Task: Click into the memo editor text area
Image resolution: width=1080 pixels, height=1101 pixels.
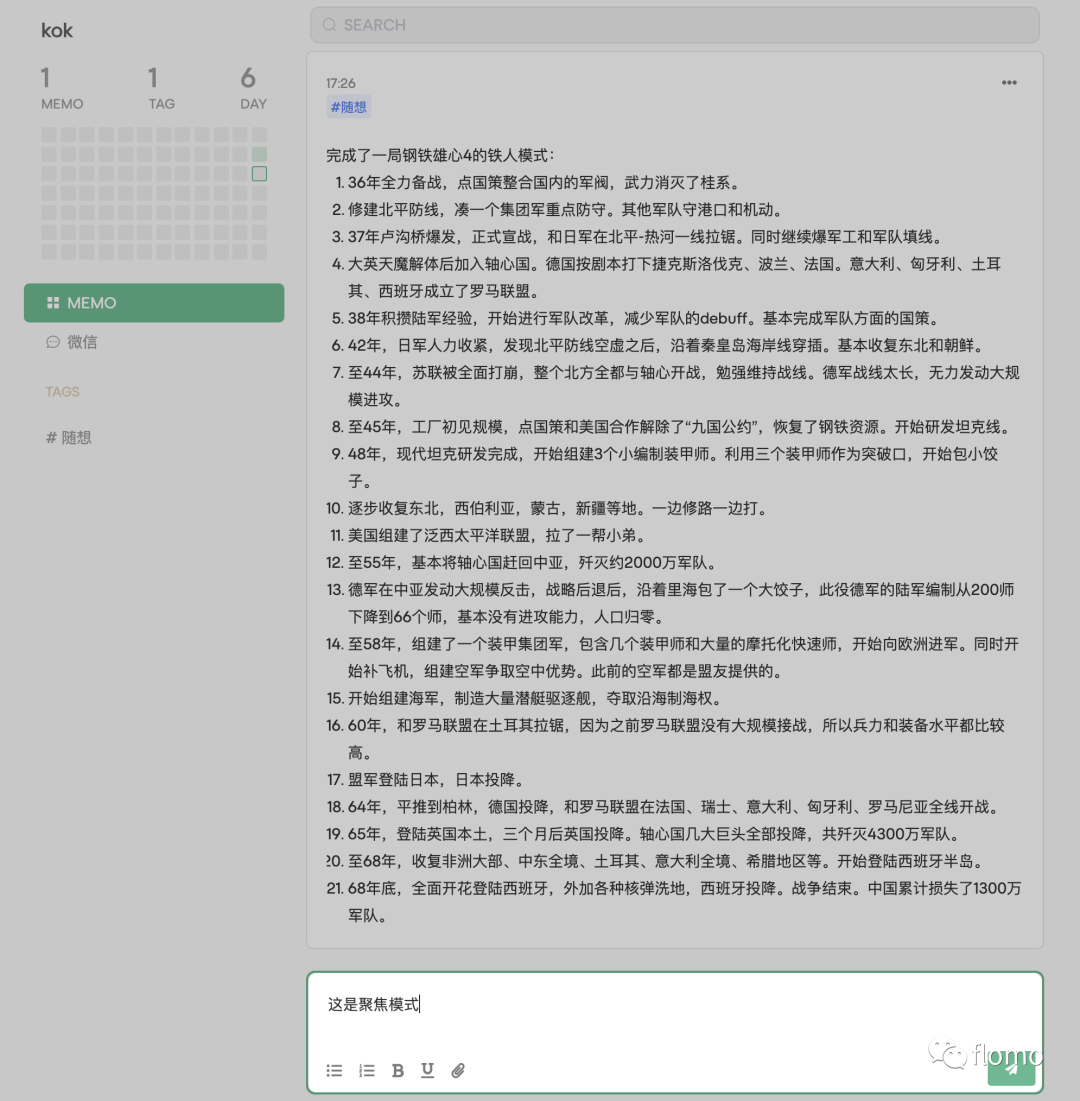Action: 675,1005
